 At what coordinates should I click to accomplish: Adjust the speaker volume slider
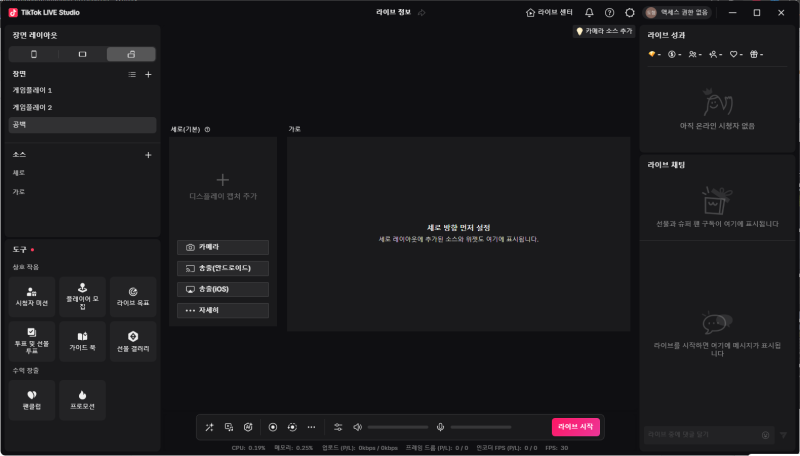[x=398, y=427]
